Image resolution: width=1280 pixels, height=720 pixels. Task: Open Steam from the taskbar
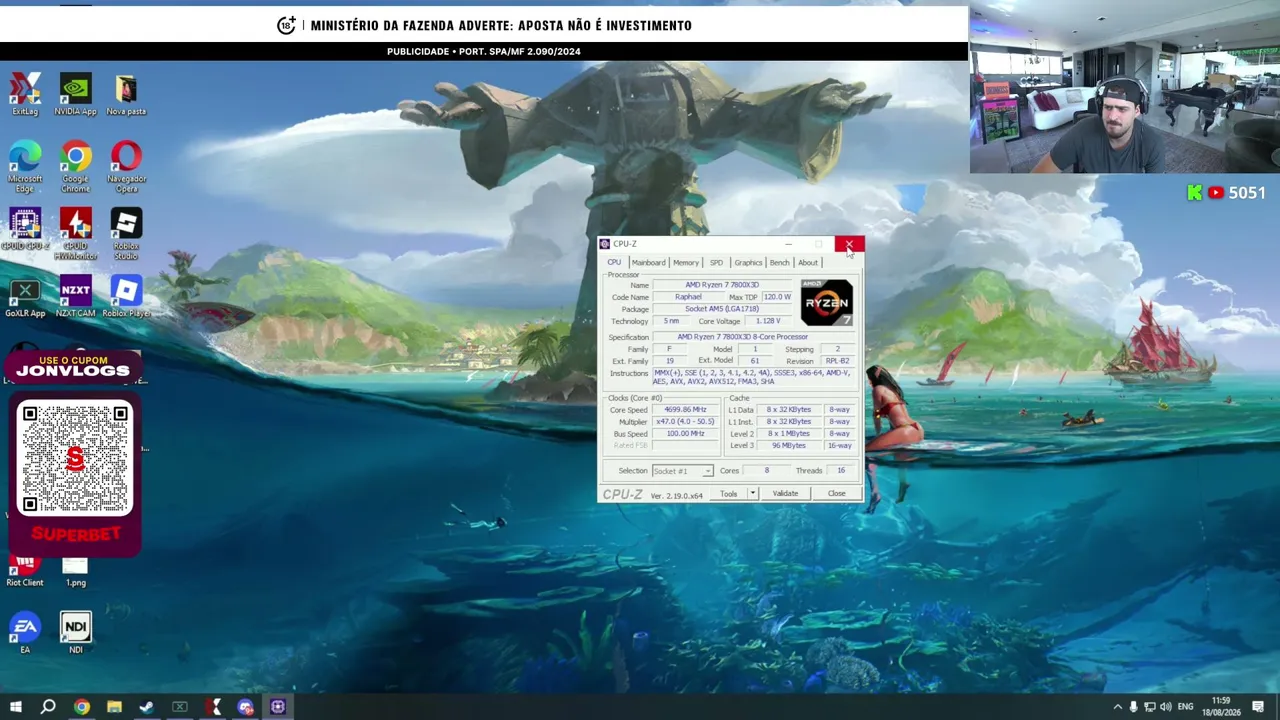[x=147, y=707]
